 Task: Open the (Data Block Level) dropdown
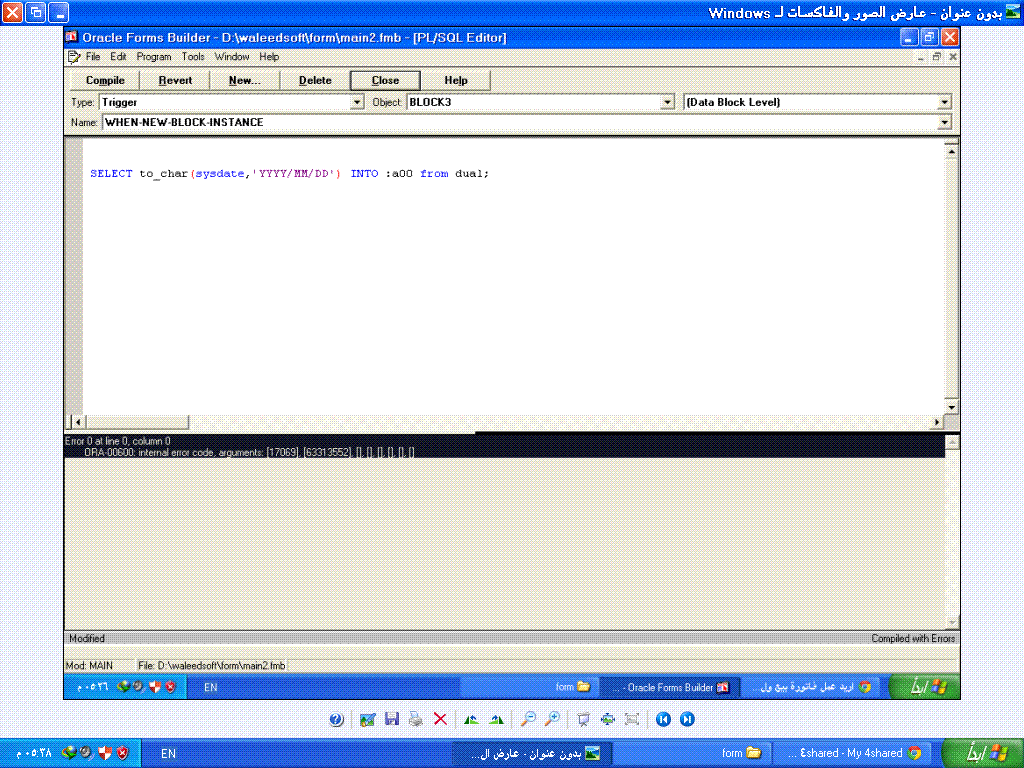944,102
